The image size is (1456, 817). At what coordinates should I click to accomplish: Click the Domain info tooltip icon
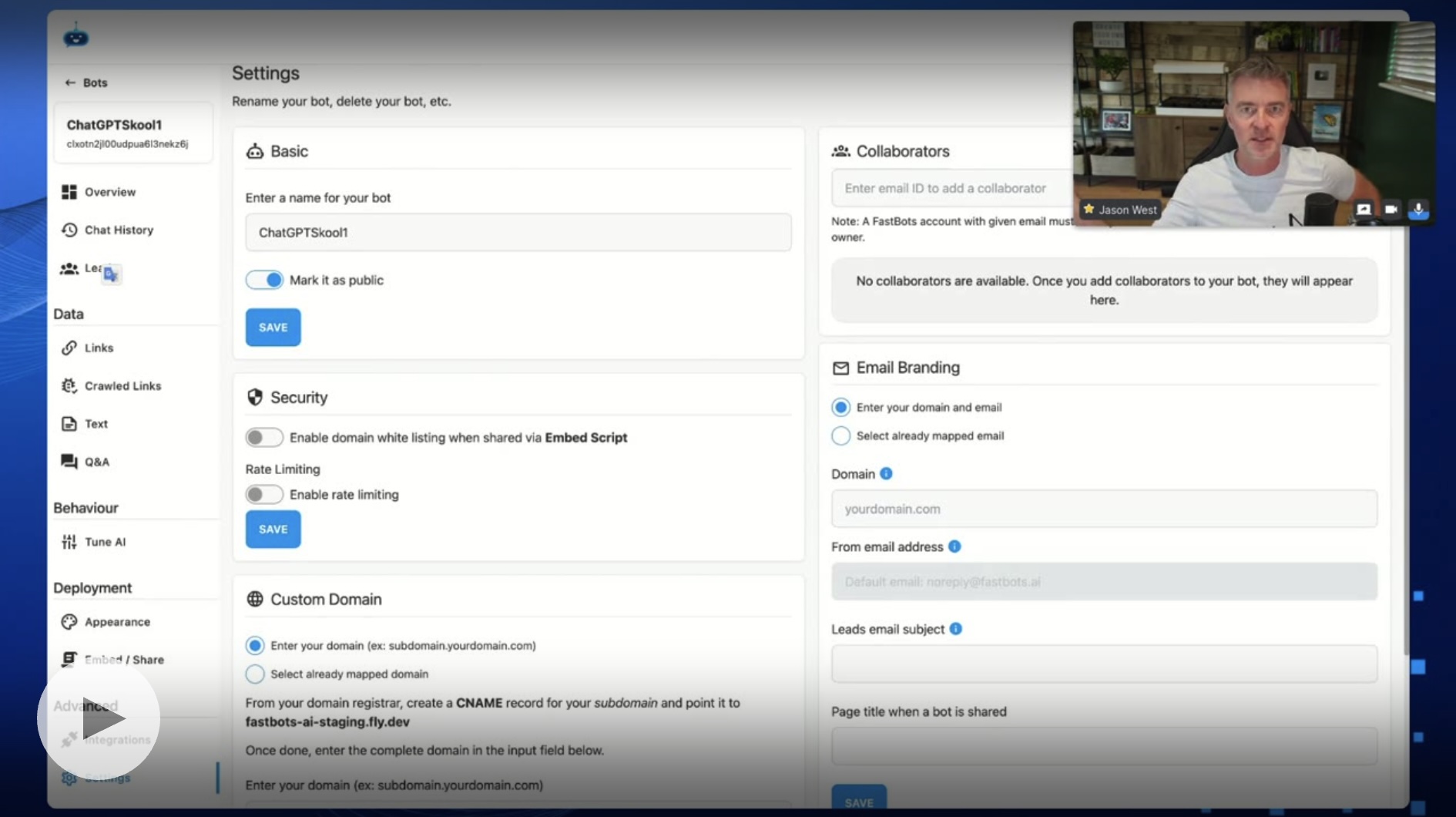[x=887, y=474]
